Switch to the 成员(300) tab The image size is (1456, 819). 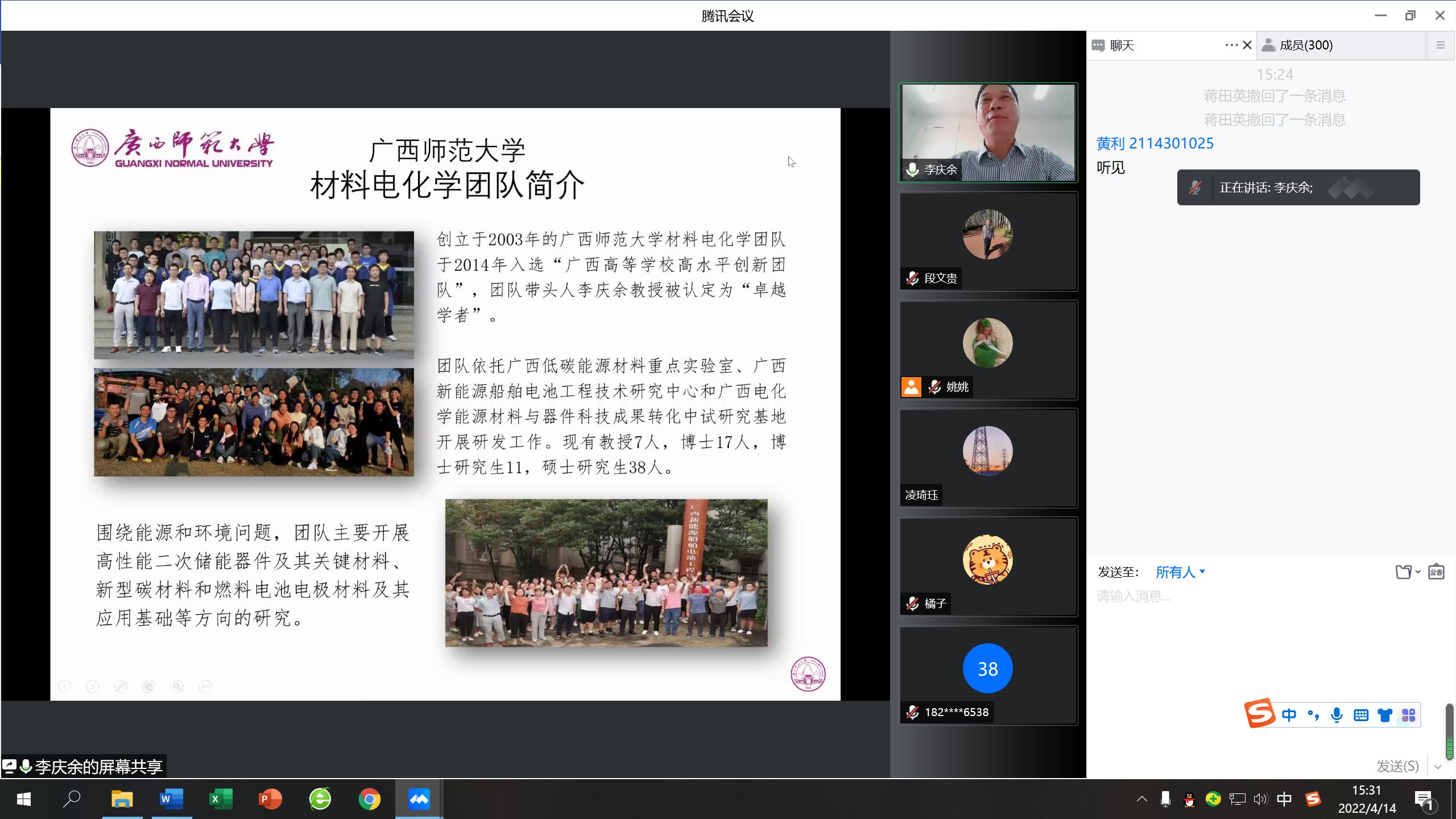(x=1305, y=45)
